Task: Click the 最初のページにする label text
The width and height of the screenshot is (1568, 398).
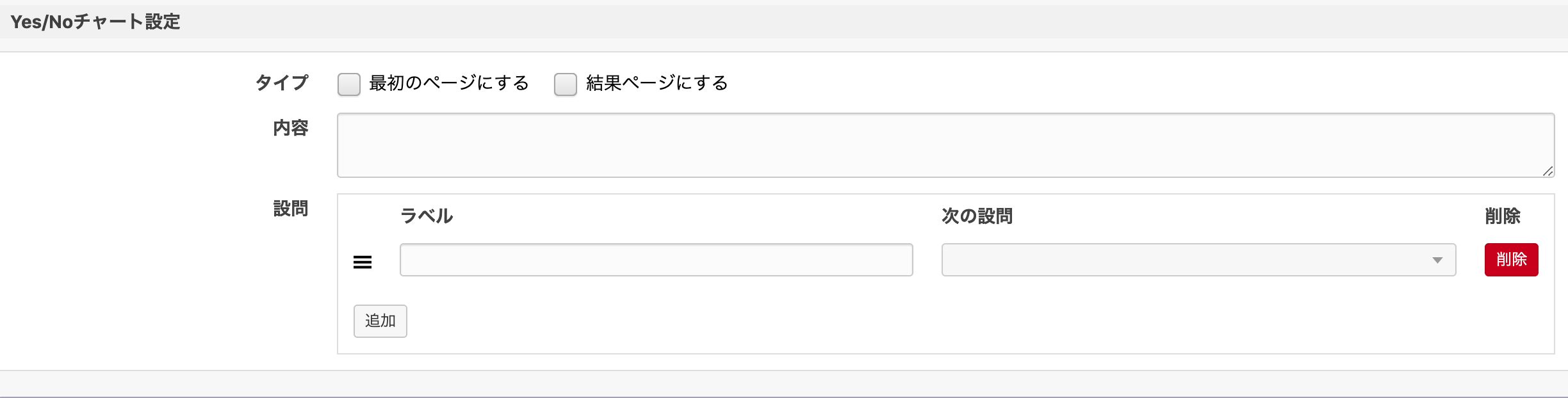Action: pos(449,83)
